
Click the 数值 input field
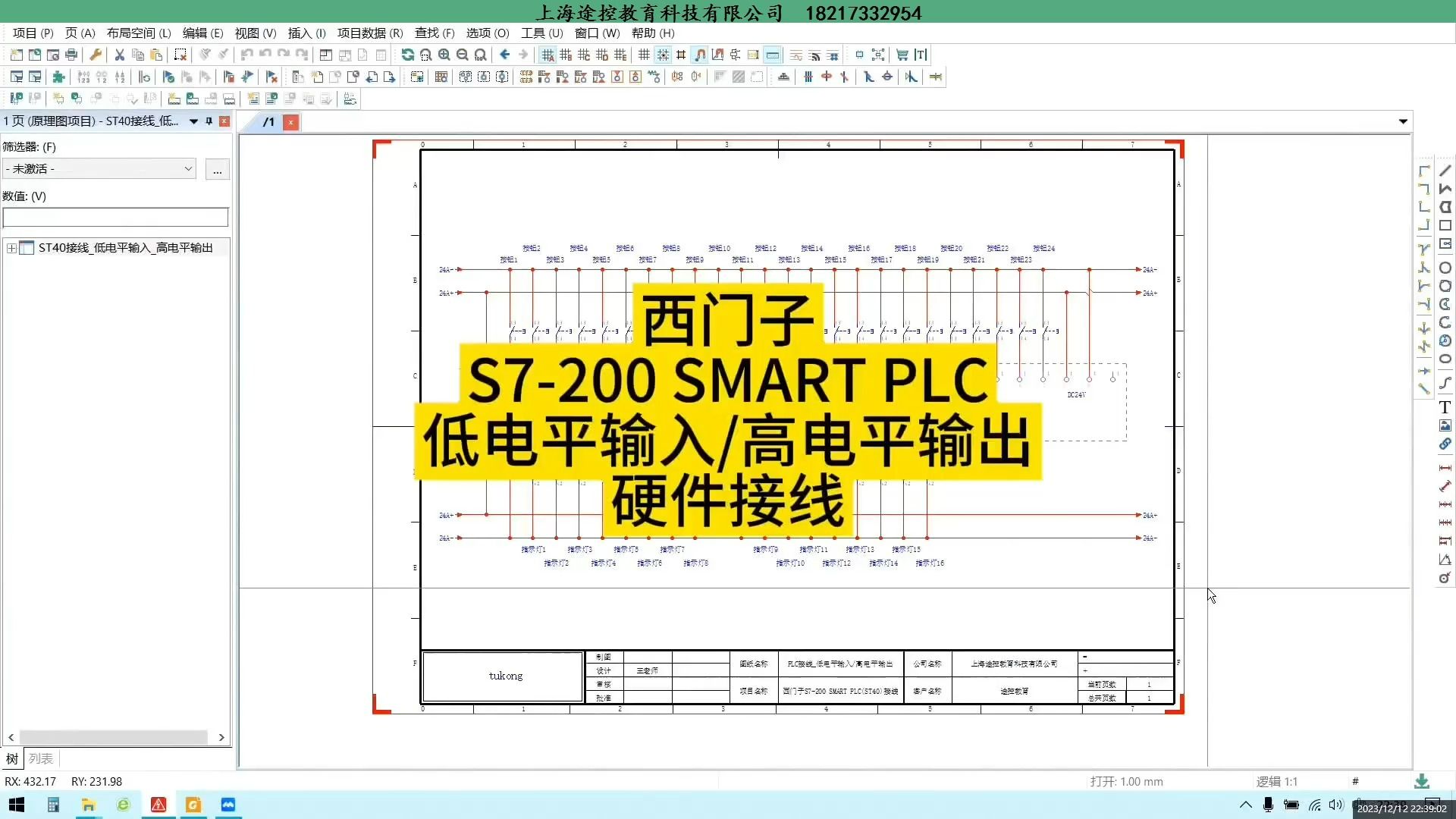(115, 218)
